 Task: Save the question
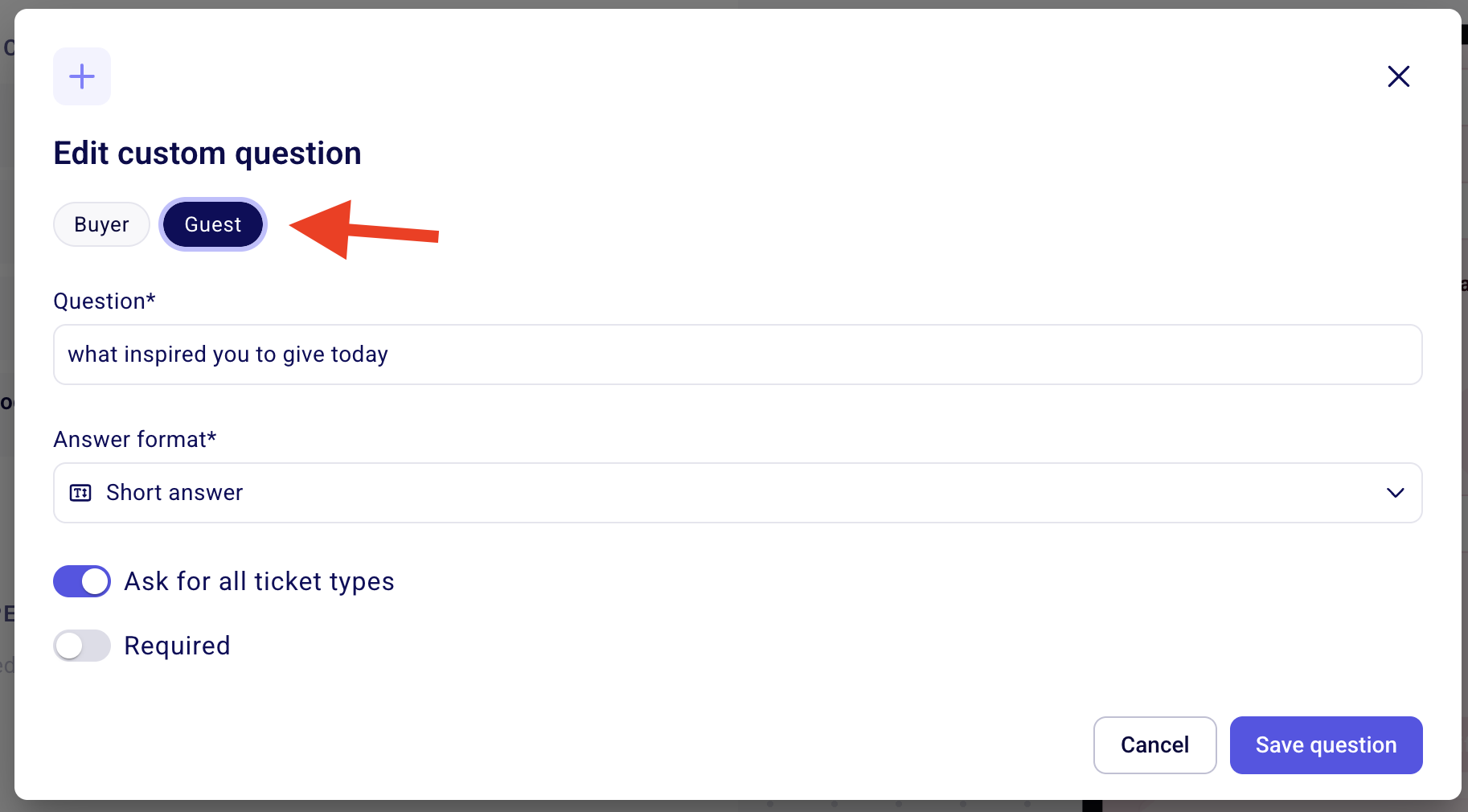pos(1327,745)
